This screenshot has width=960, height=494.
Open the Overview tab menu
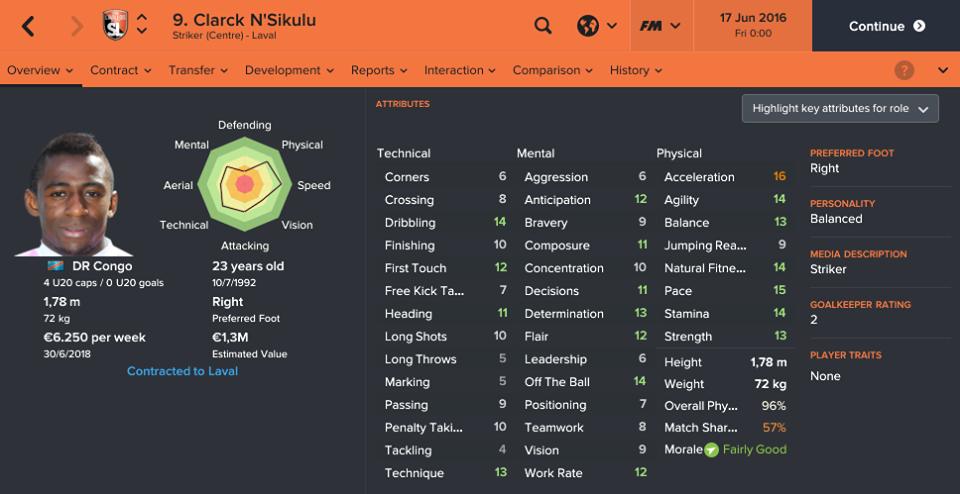click(x=40, y=70)
